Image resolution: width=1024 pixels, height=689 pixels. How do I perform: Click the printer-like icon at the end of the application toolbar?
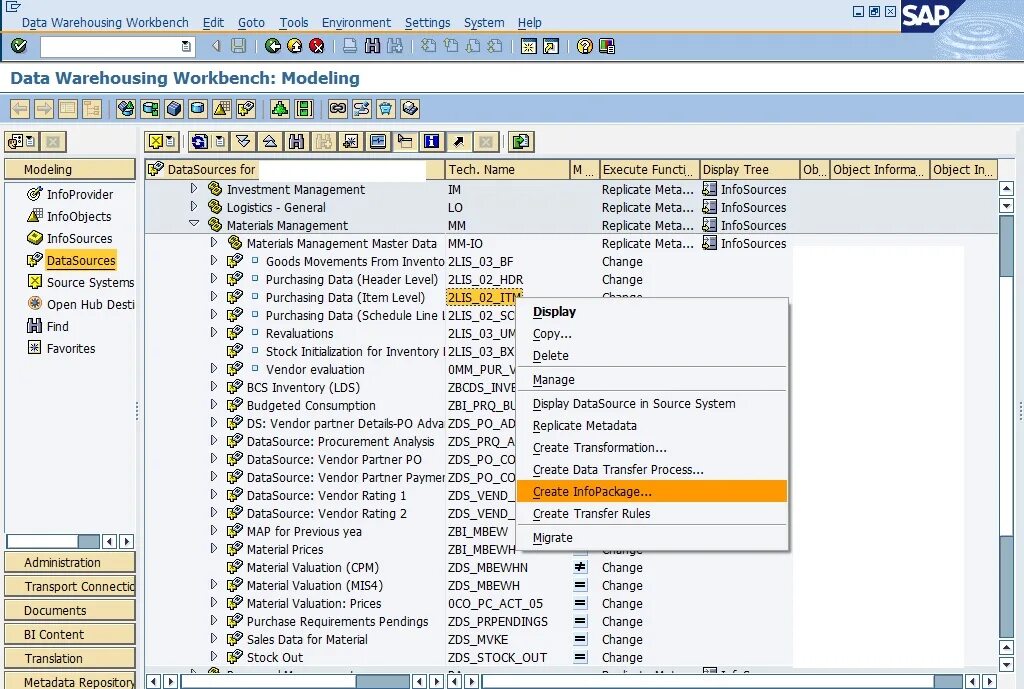pyautogui.click(x=410, y=108)
